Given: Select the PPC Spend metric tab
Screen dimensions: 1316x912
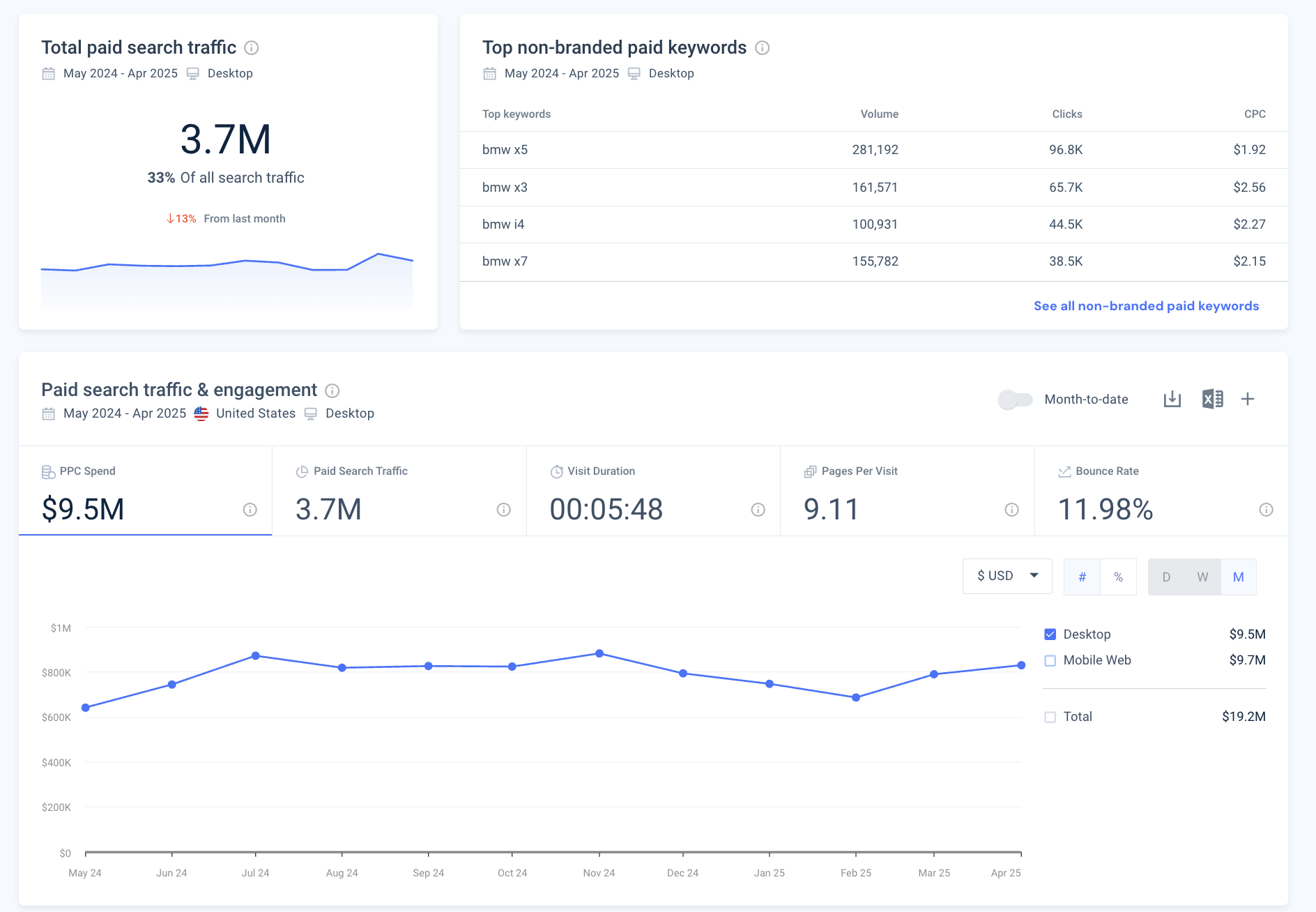Looking at the screenshot, I should coord(145,491).
